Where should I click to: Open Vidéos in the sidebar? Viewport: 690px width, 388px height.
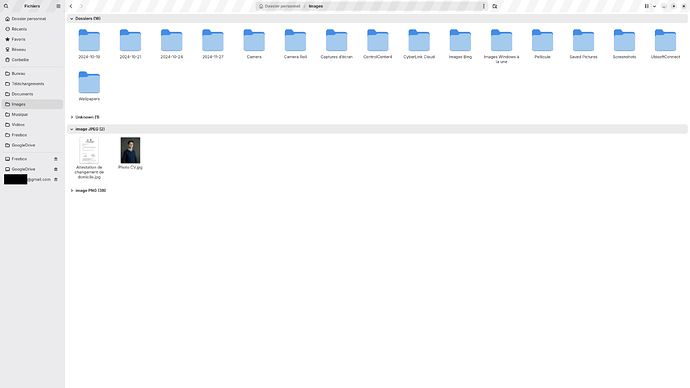click(x=33, y=124)
